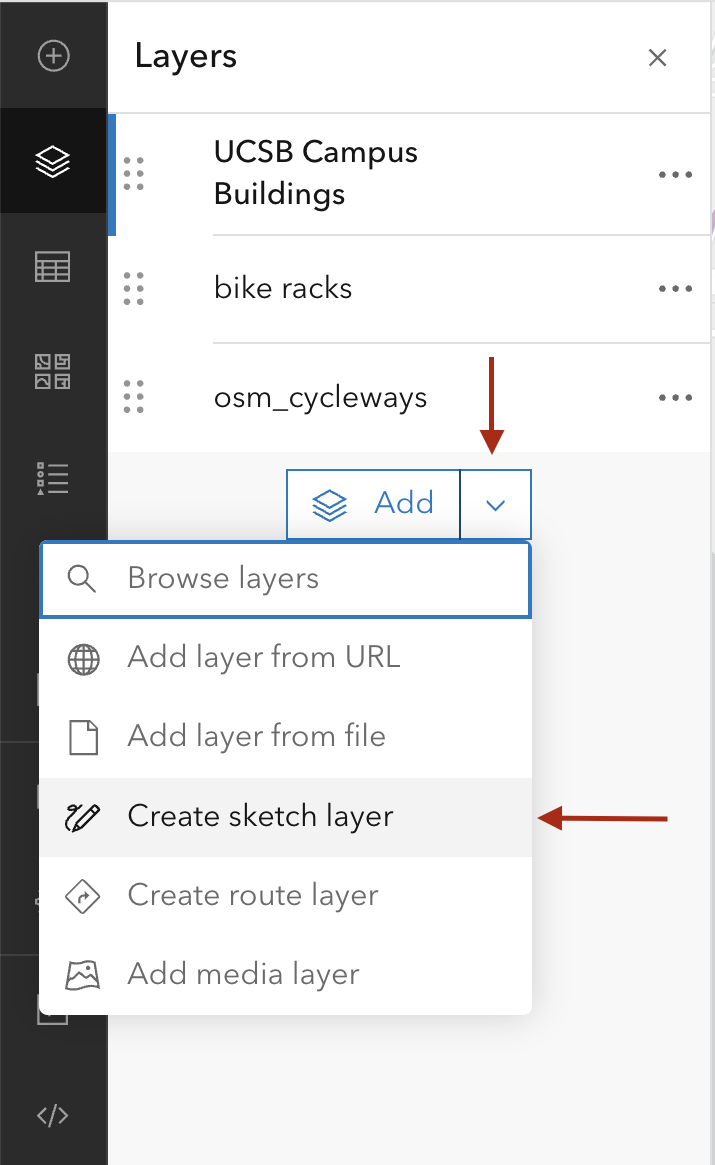Open the Legend icon in sidebar
The height and width of the screenshot is (1165, 715).
click(53, 478)
